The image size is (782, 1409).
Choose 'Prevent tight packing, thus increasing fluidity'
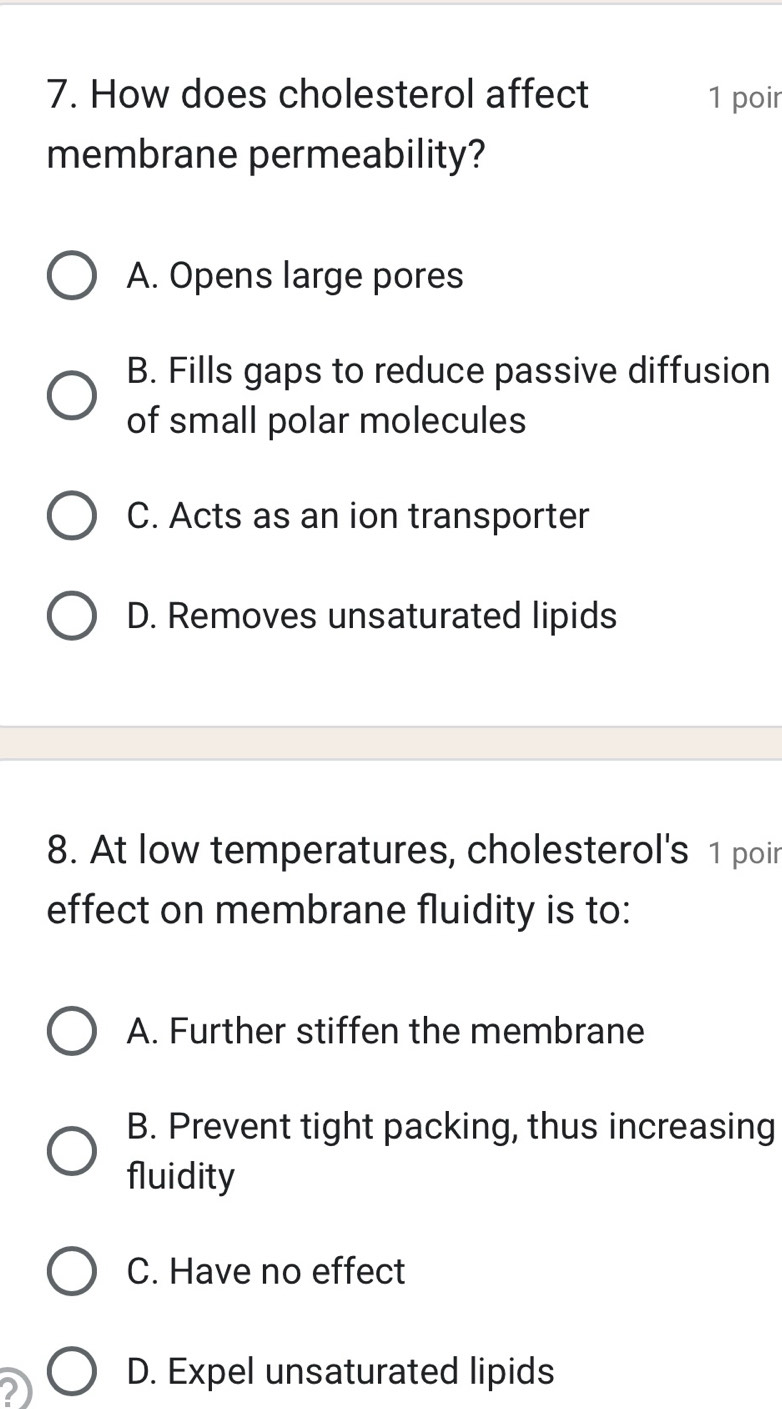point(70,1151)
